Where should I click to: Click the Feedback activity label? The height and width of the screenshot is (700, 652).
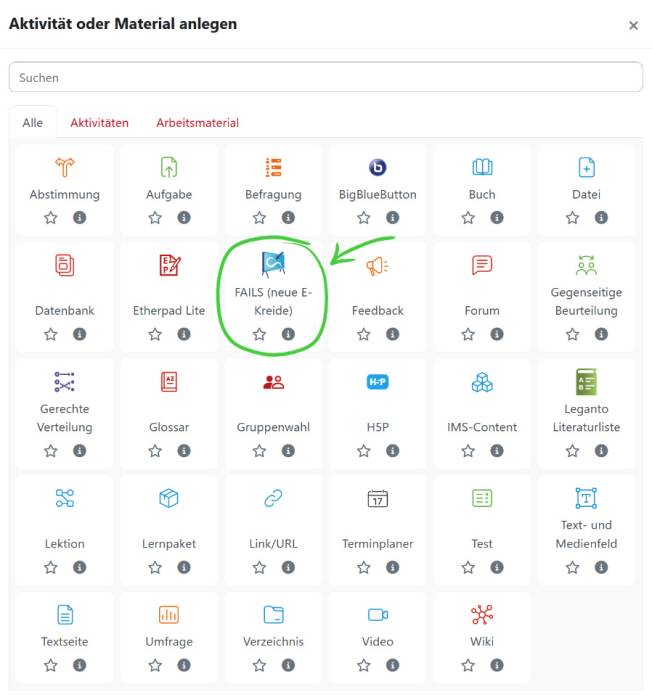(378, 311)
